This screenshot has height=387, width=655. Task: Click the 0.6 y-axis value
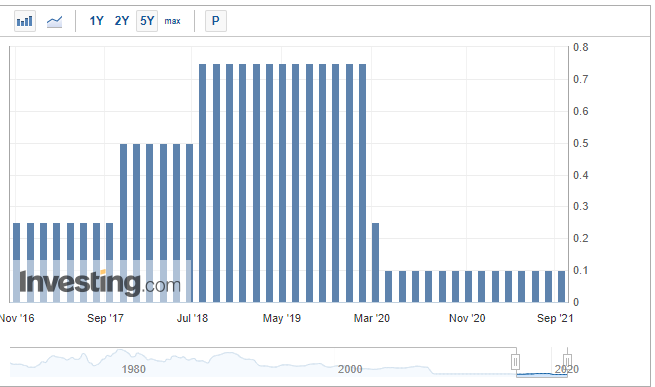pyautogui.click(x=581, y=112)
